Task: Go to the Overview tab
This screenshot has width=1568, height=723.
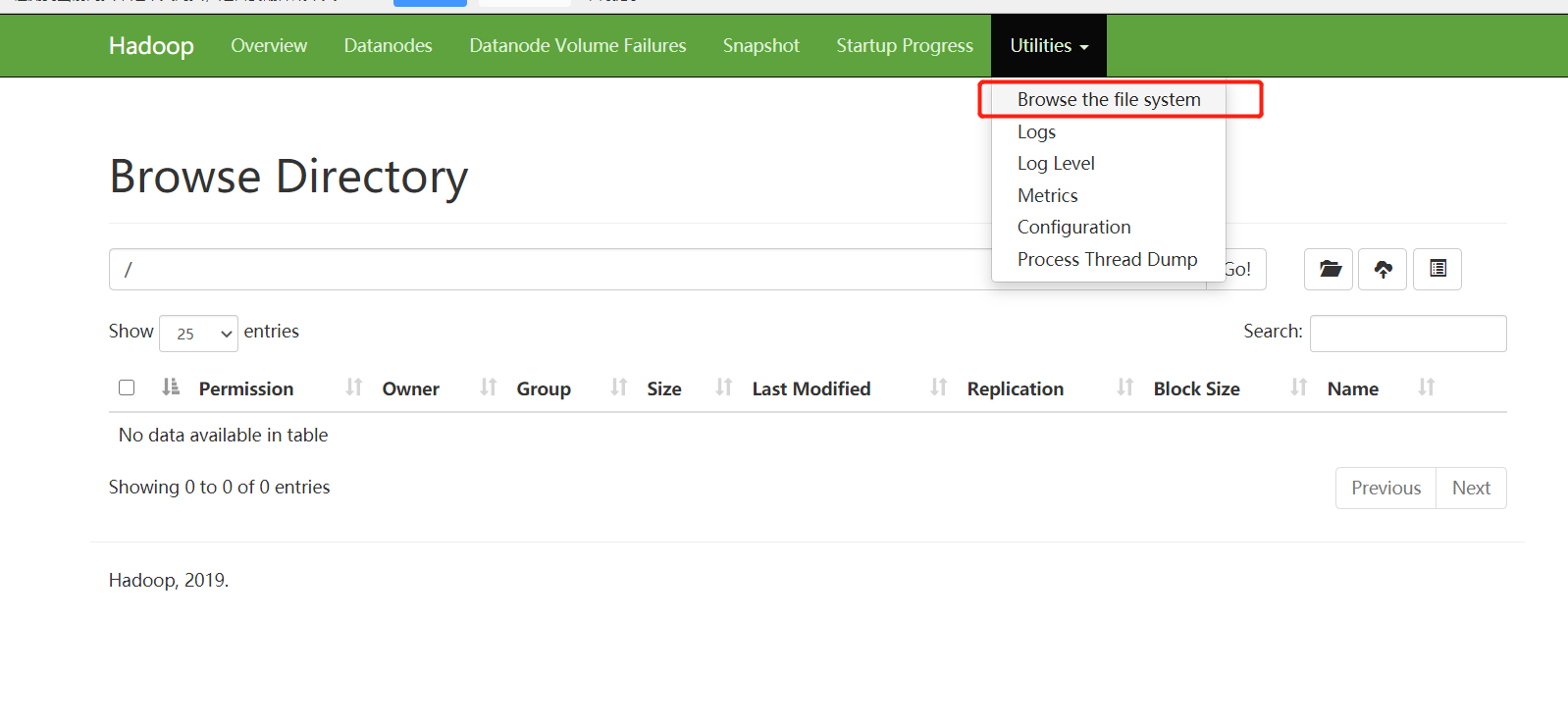Action: coord(269,46)
